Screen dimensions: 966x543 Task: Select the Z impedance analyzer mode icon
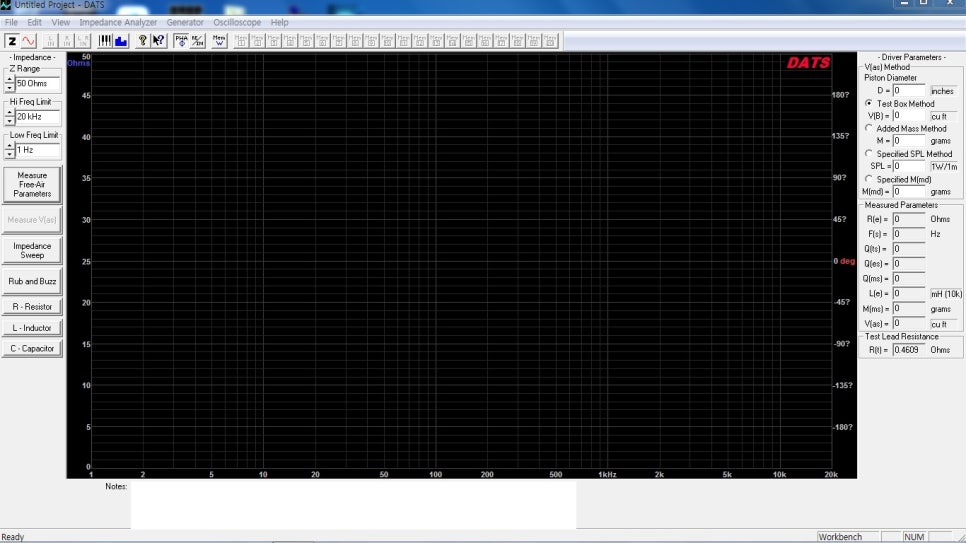tap(12, 41)
